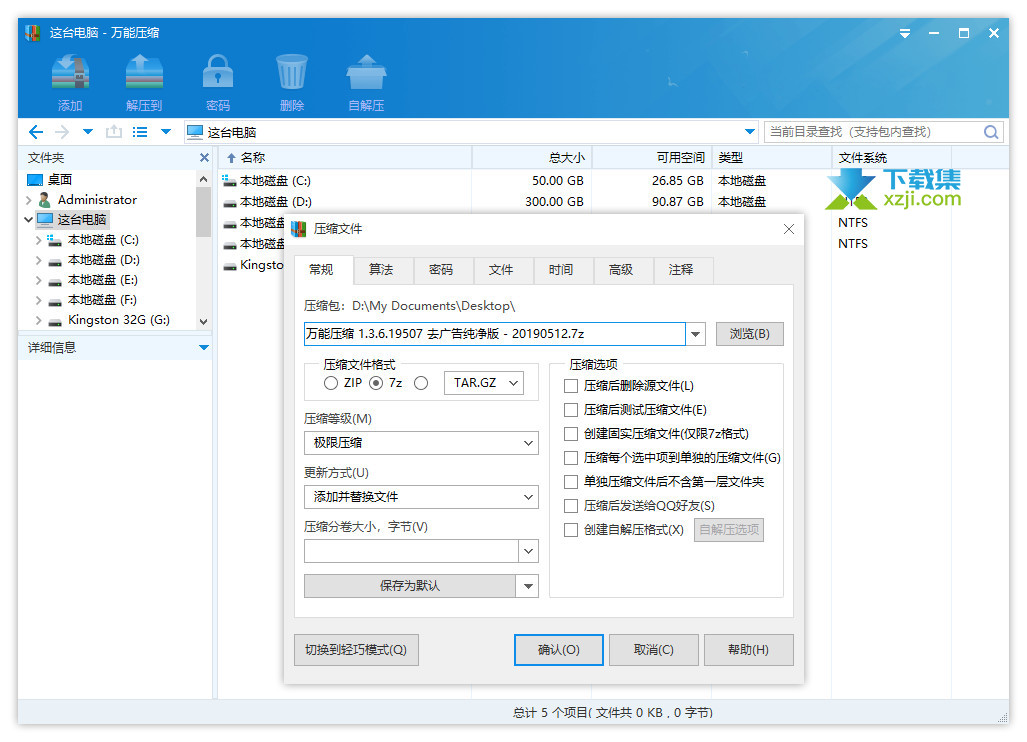
Task: Toggle 创建固实压缩文件 checkbox
Action: [x=571, y=434]
